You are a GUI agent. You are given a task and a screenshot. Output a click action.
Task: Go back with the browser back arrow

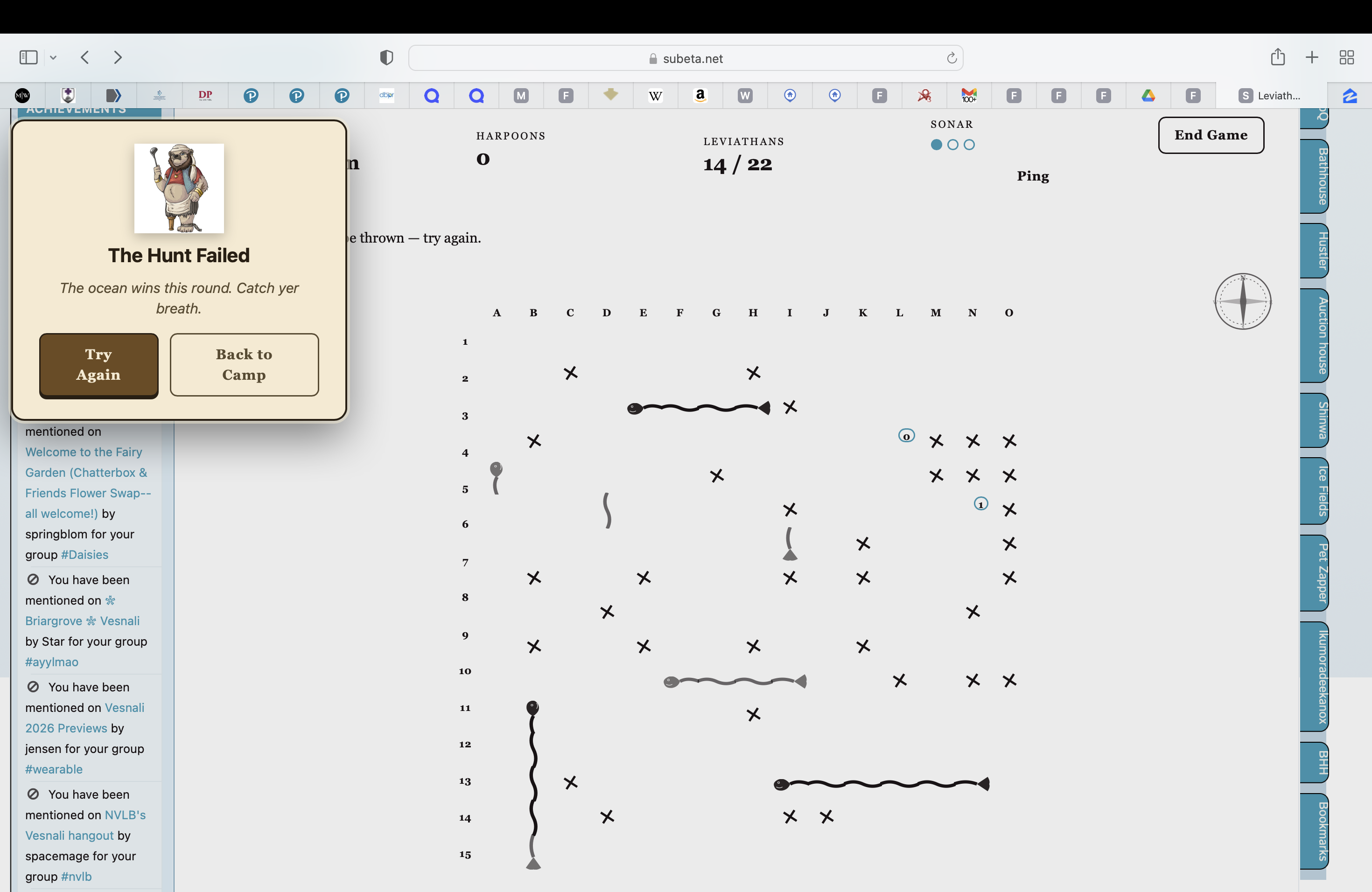(85, 58)
